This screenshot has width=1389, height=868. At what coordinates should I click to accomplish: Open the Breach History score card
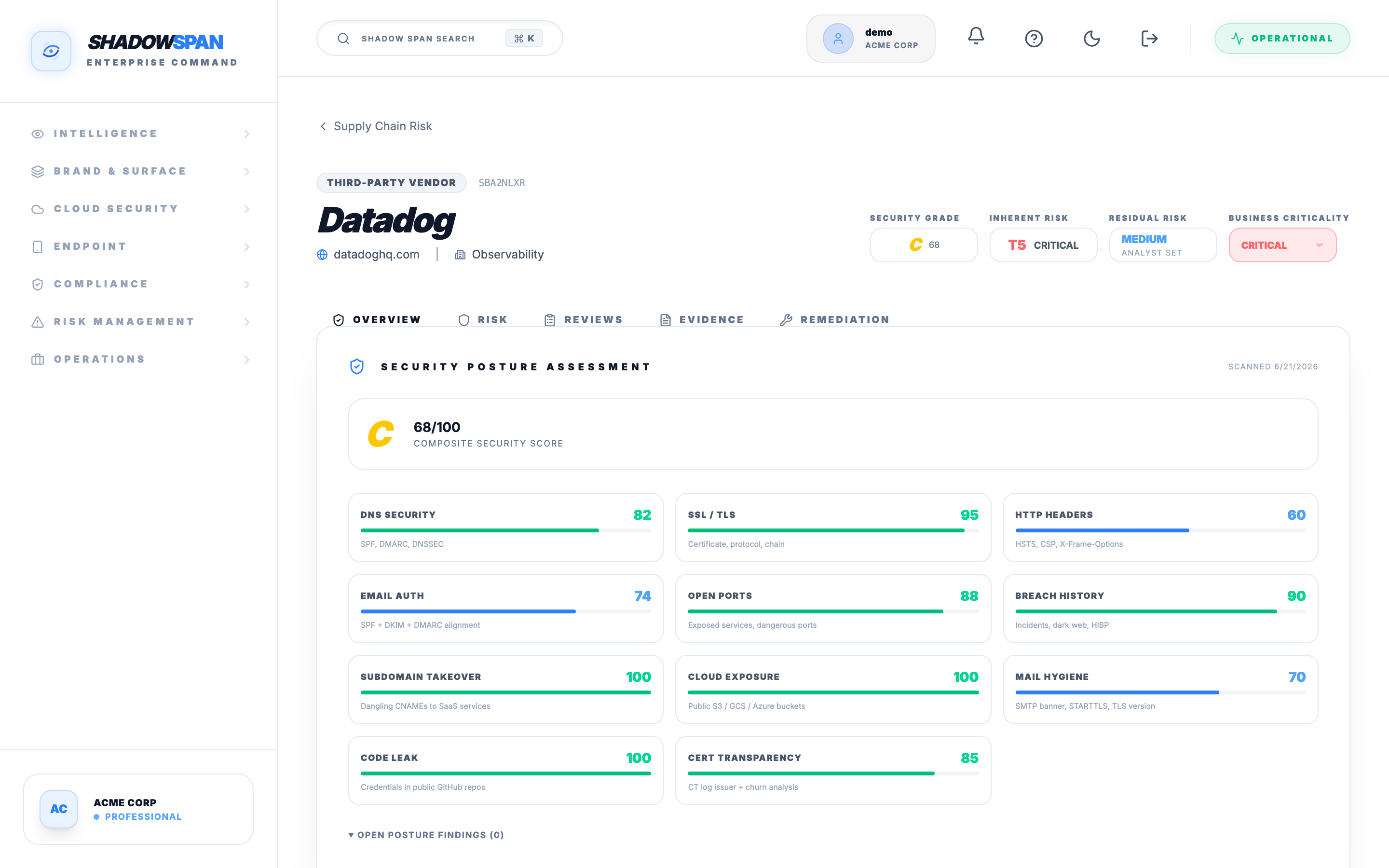tap(1160, 609)
